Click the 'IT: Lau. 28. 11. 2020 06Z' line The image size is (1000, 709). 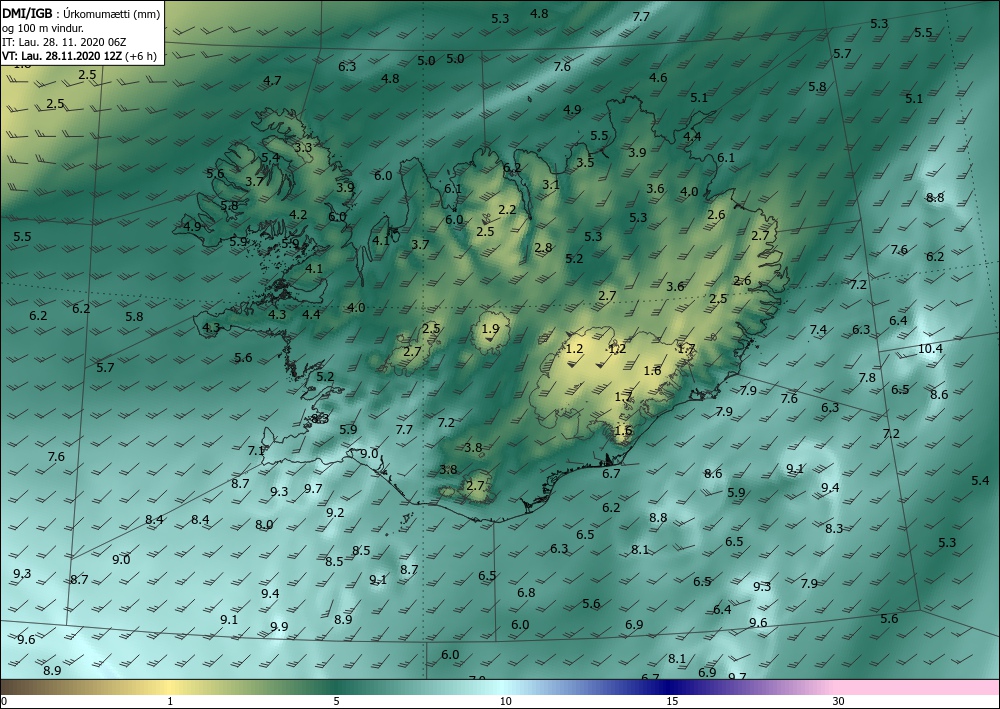point(64,42)
